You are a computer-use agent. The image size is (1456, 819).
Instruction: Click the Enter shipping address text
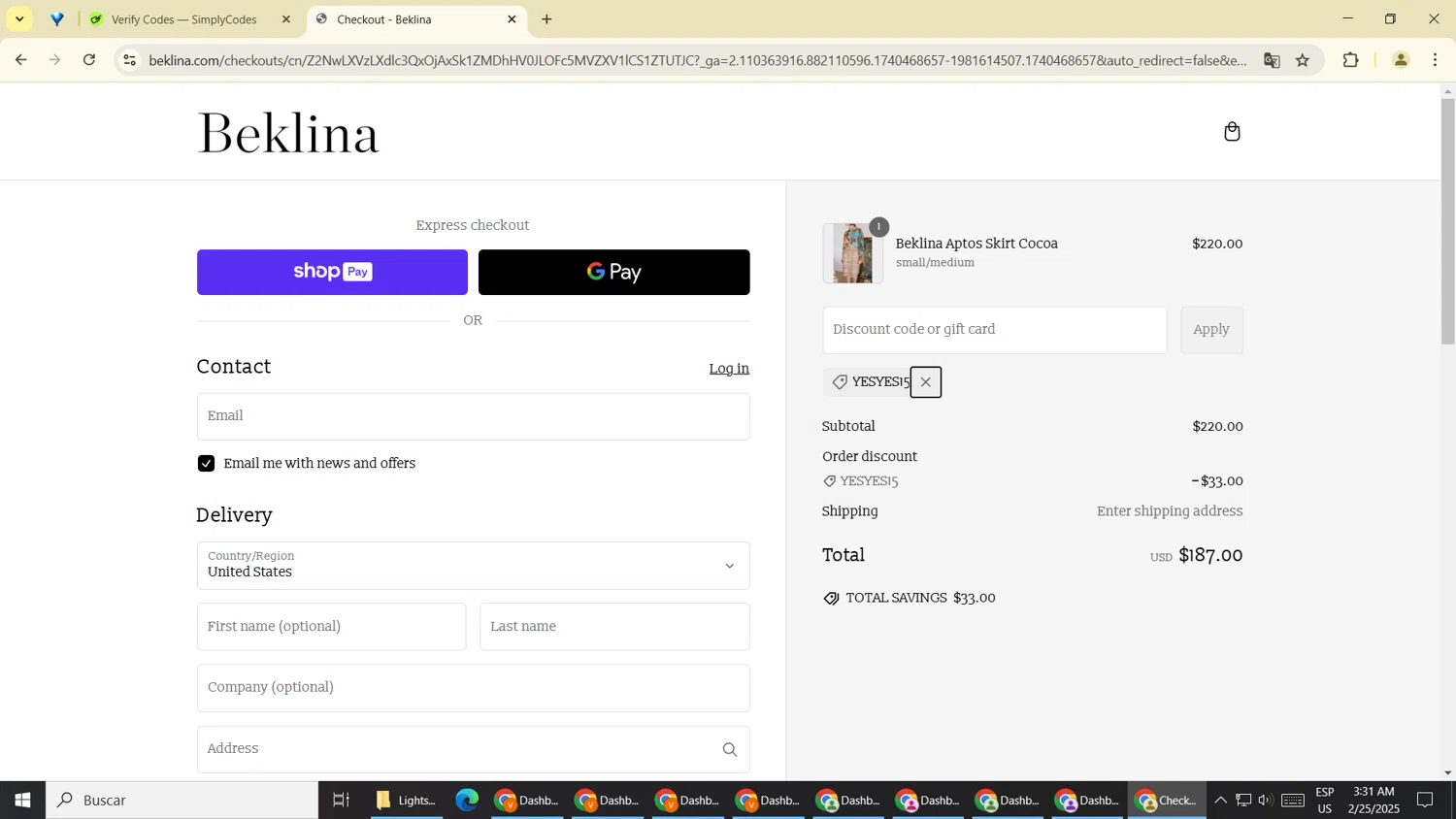1170,511
